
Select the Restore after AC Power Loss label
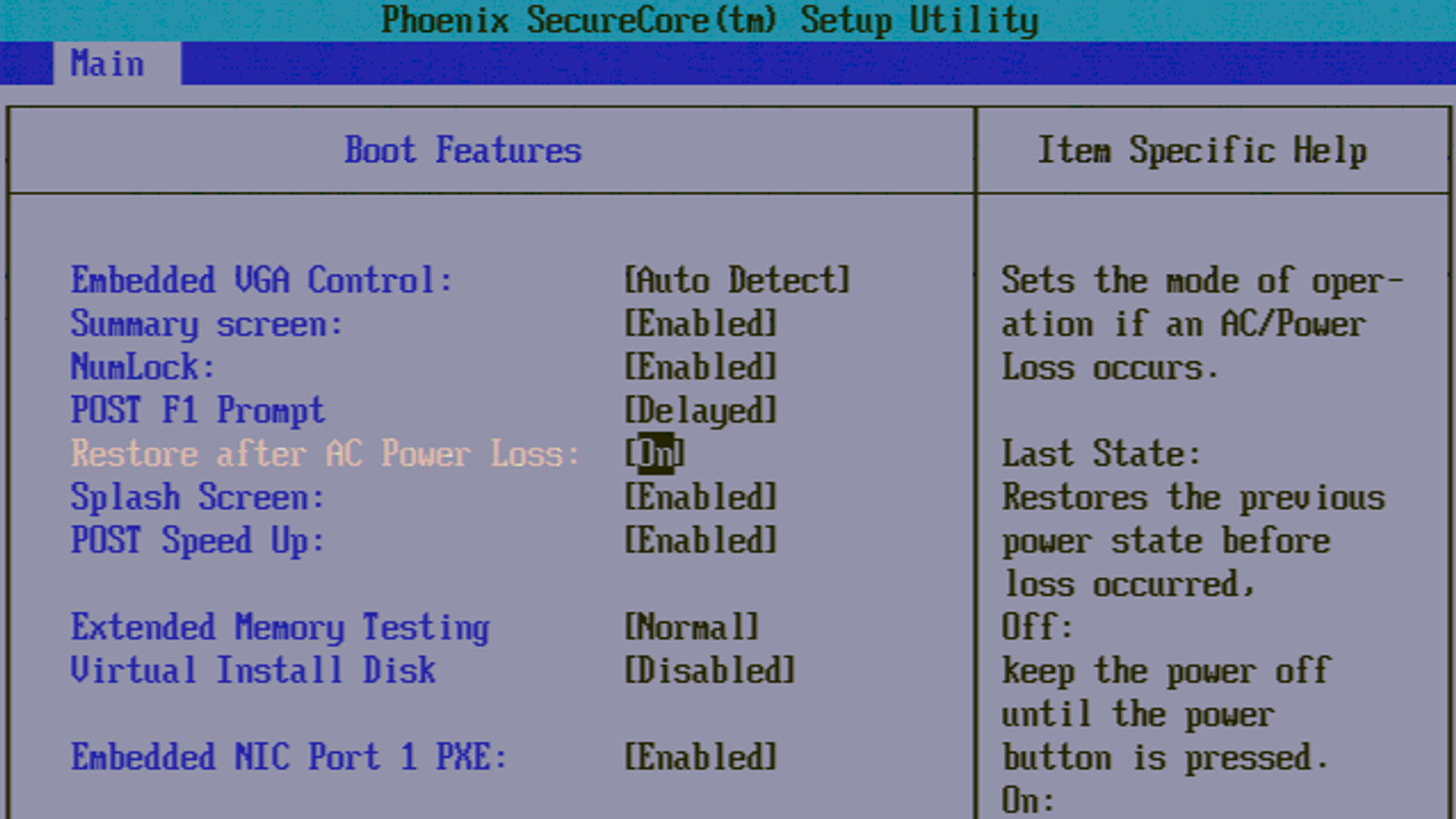click(x=325, y=453)
